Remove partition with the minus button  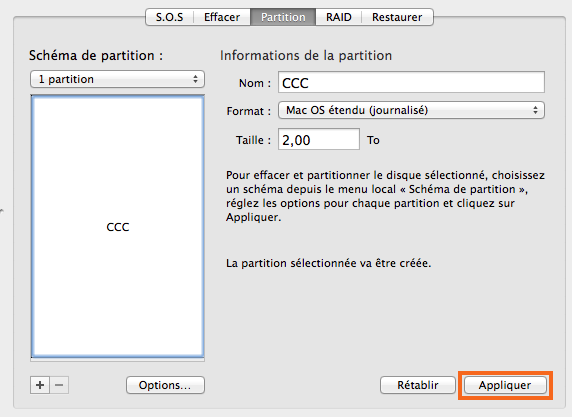[x=59, y=385]
